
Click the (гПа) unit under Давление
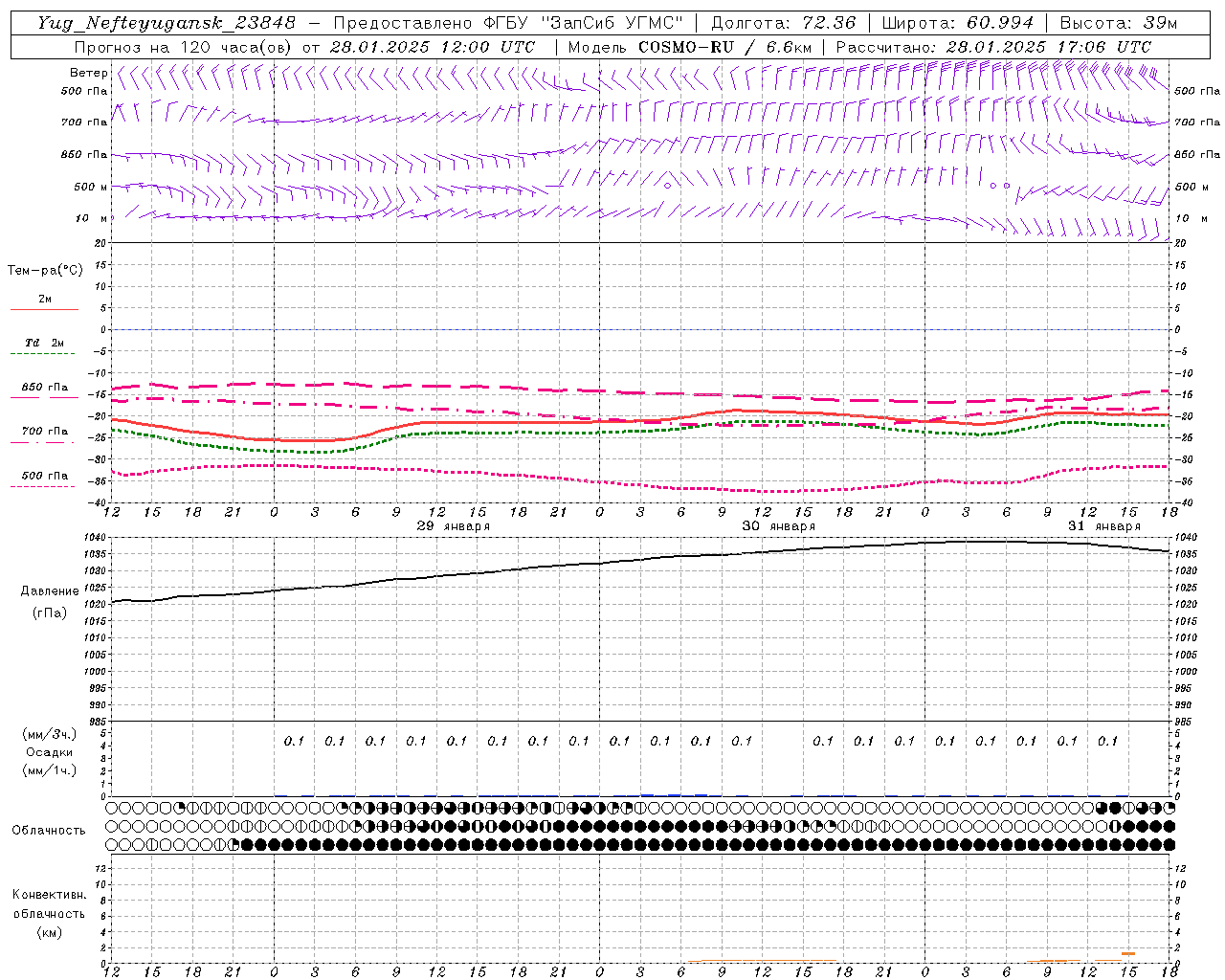click(50, 612)
